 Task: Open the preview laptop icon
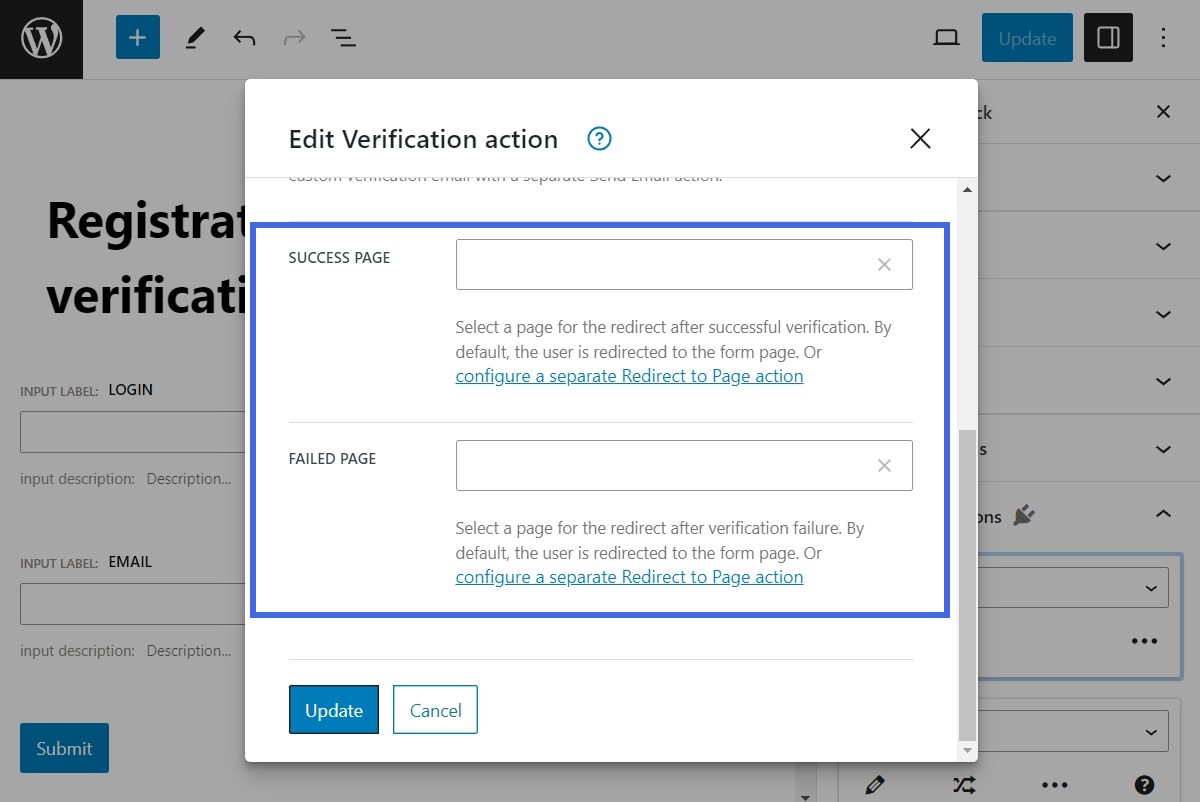[946, 37]
